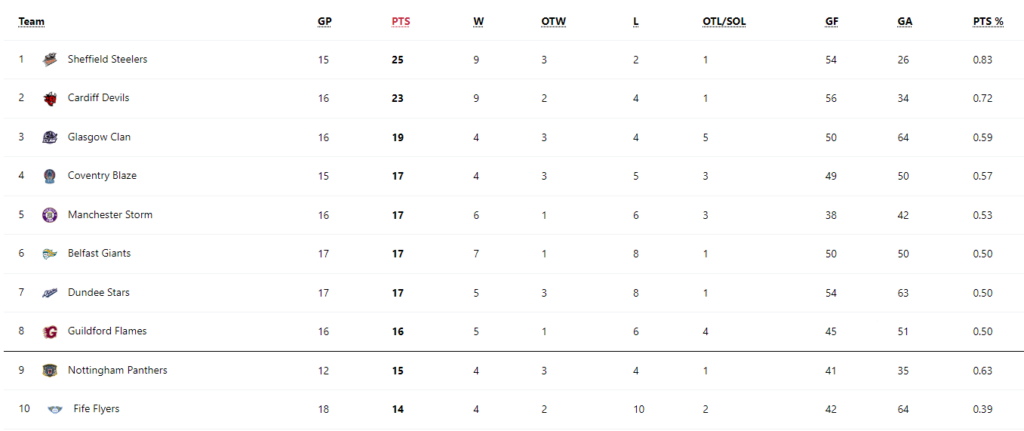Click the OTW column header
Image resolution: width=1024 pixels, height=431 pixels.
coord(554,22)
